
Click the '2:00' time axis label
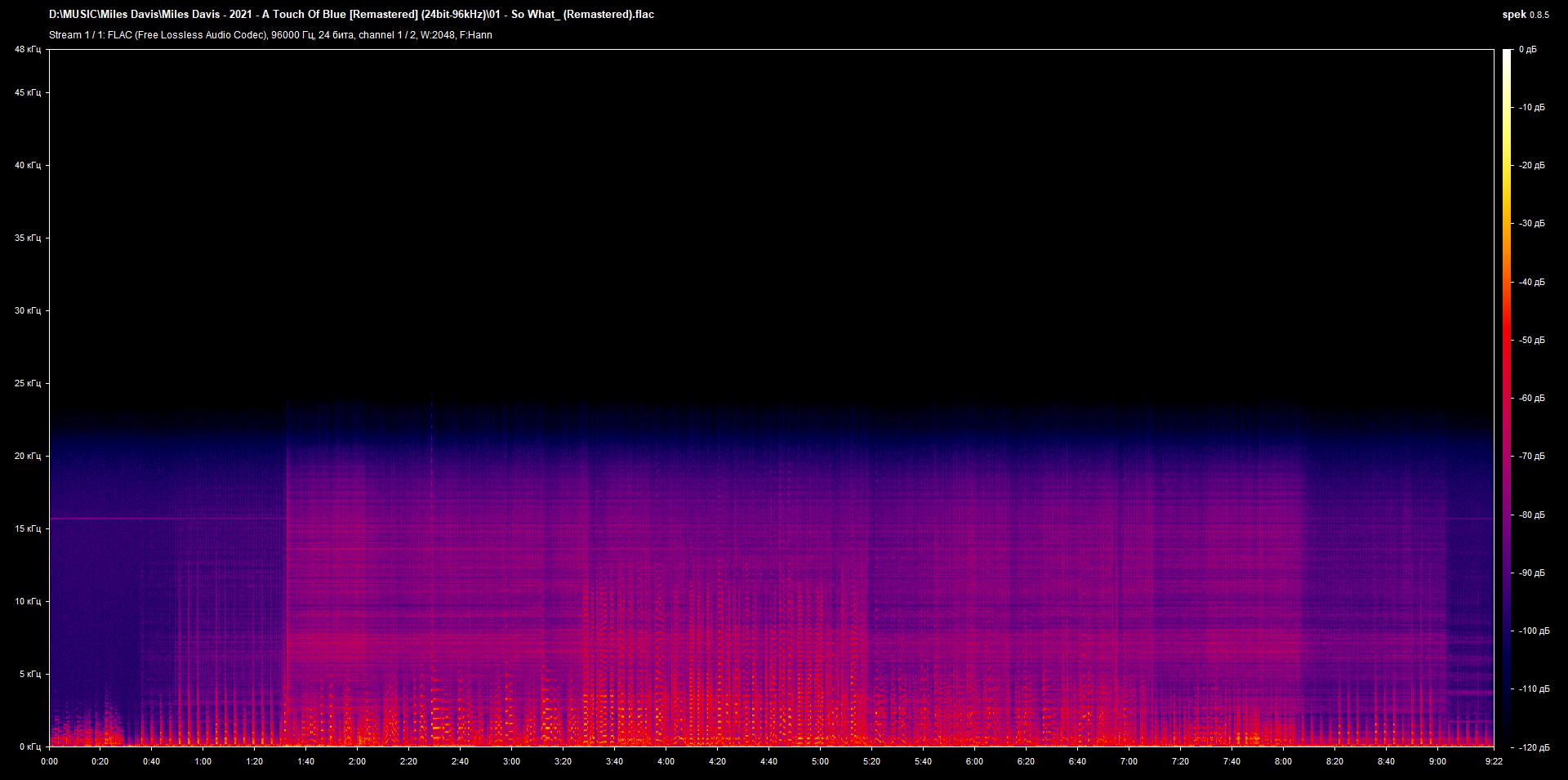(358, 762)
